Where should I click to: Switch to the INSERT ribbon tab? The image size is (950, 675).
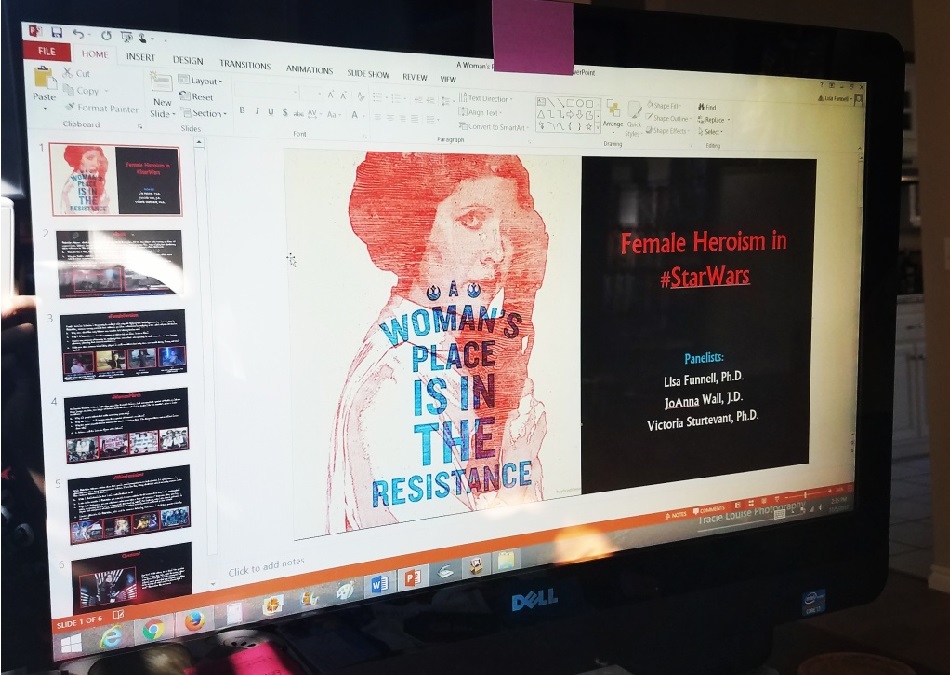tap(139, 57)
